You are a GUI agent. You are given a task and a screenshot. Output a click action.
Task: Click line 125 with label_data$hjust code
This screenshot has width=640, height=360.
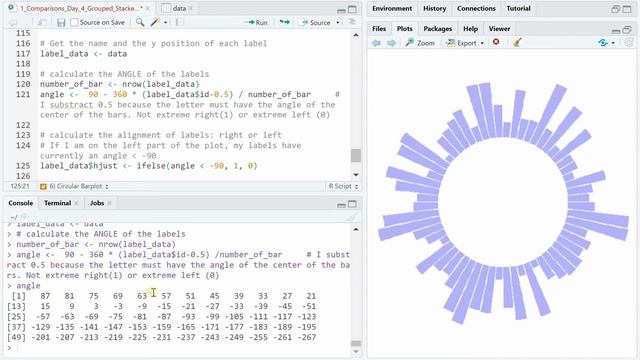[x=149, y=166]
